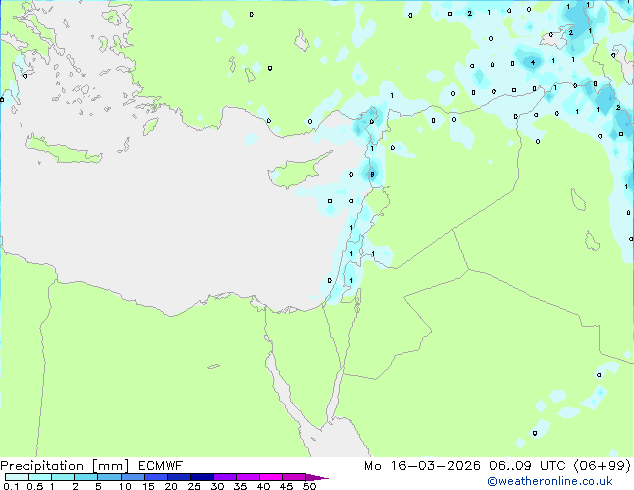
Task: Click the '[mm]' unit label
Action: click(110, 466)
